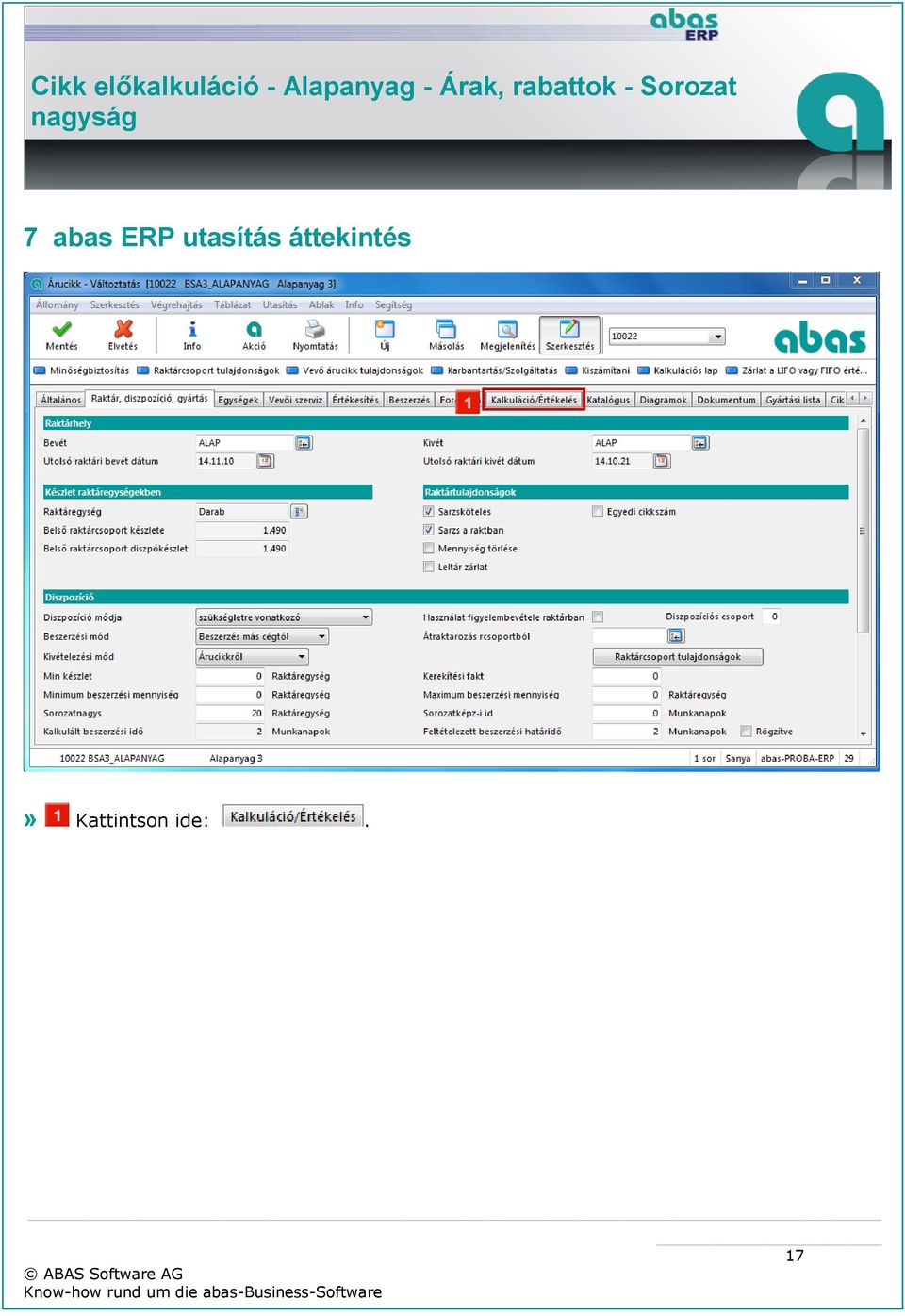This screenshot has width=905, height=1316.
Task: Open the Diszpozíció módja dropdown
Action: pyautogui.click(x=284, y=617)
